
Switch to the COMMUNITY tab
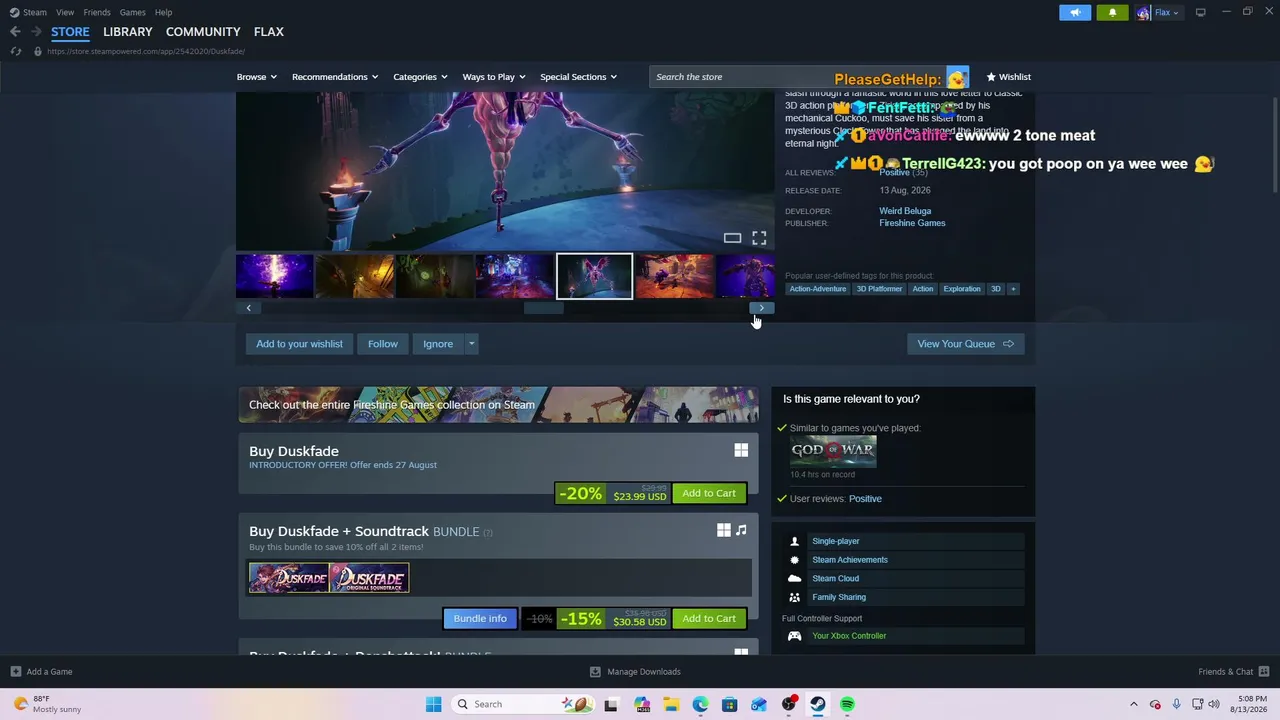coord(203,32)
